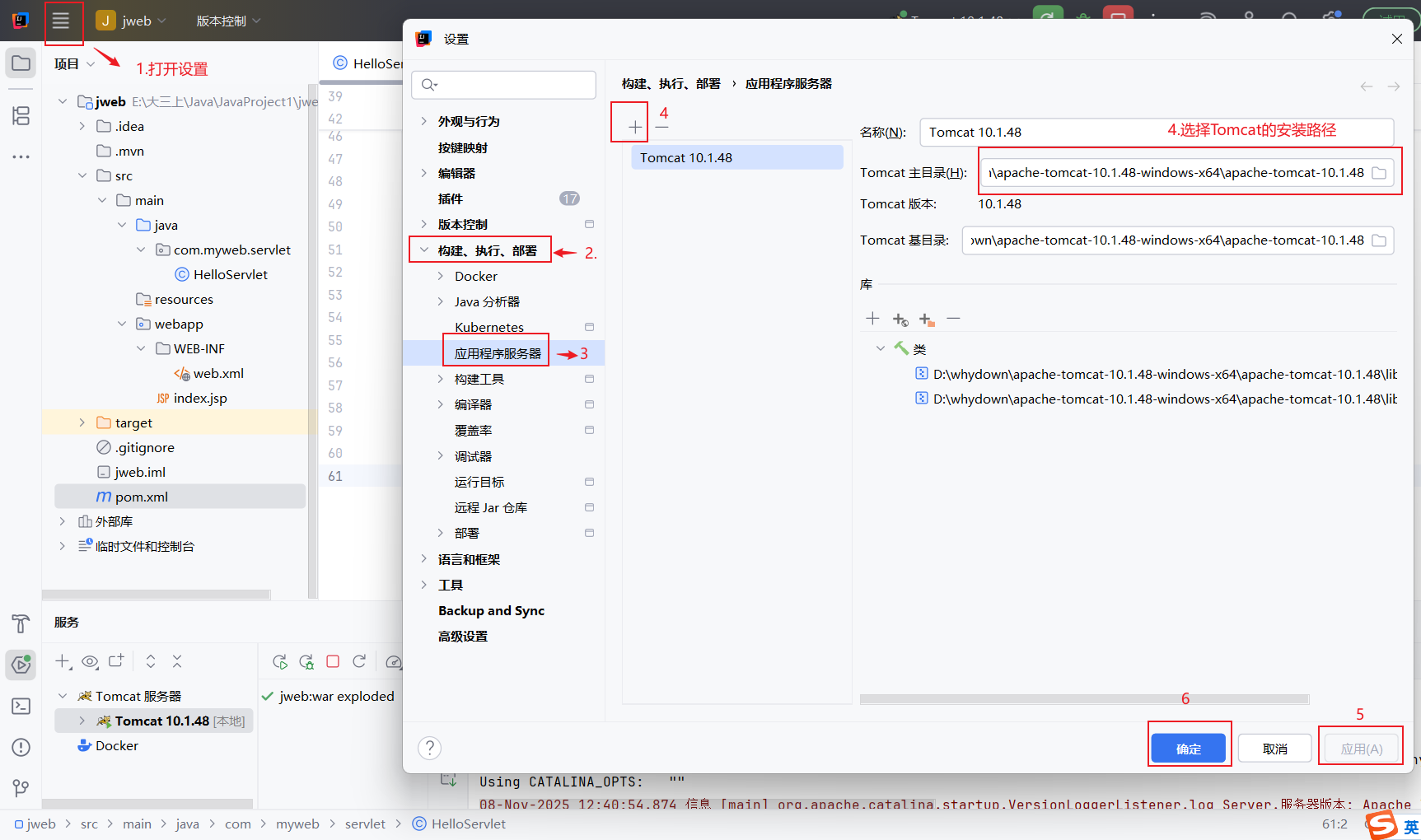1421x840 pixels.
Task: Open the Project tool window icon
Action: coord(21,63)
